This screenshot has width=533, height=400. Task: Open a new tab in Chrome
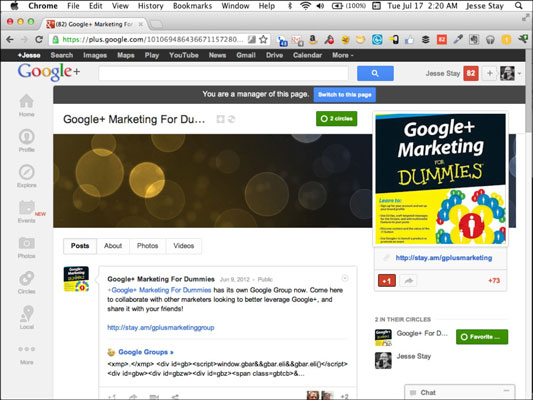(x=156, y=24)
